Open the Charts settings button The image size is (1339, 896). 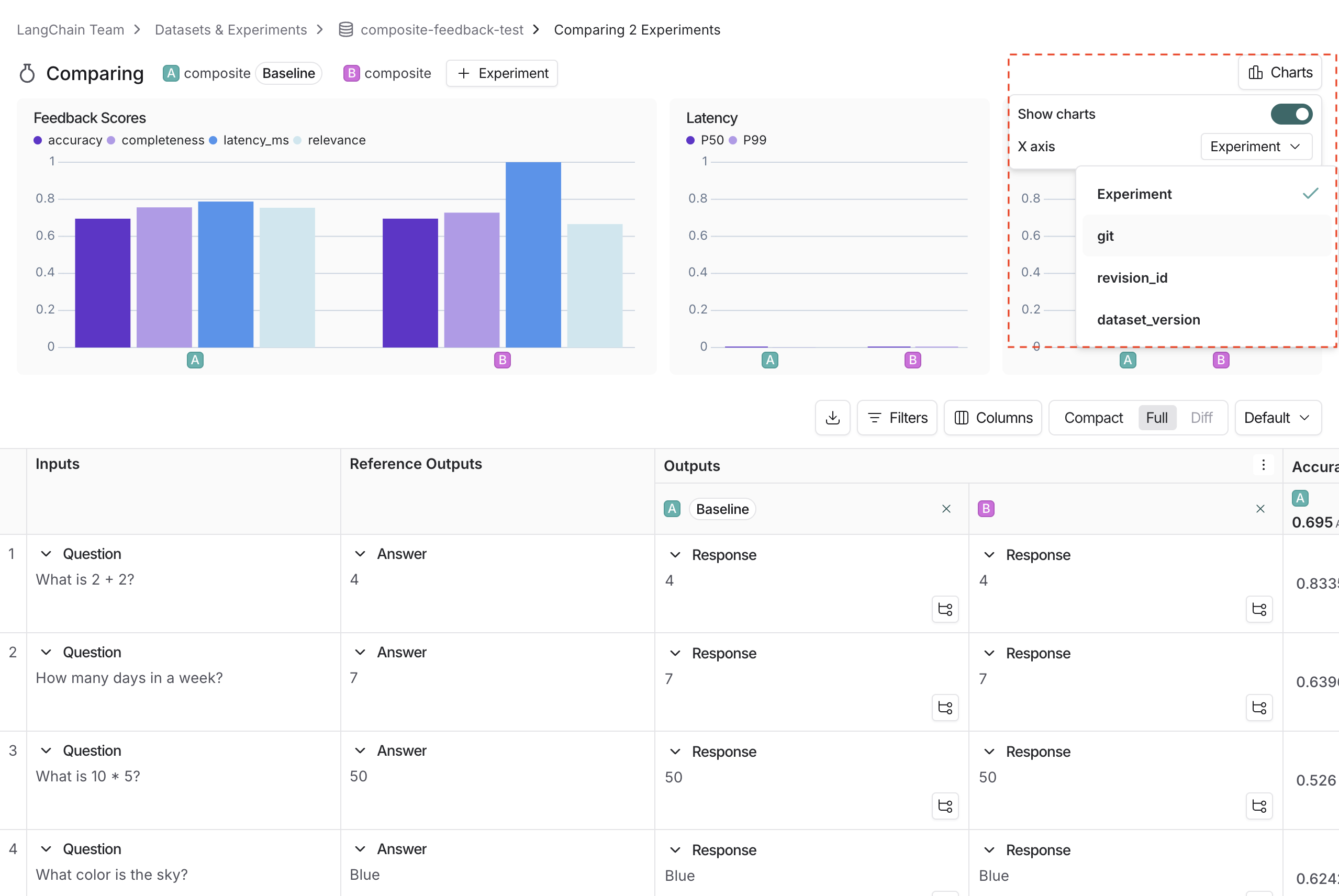click(x=1279, y=73)
